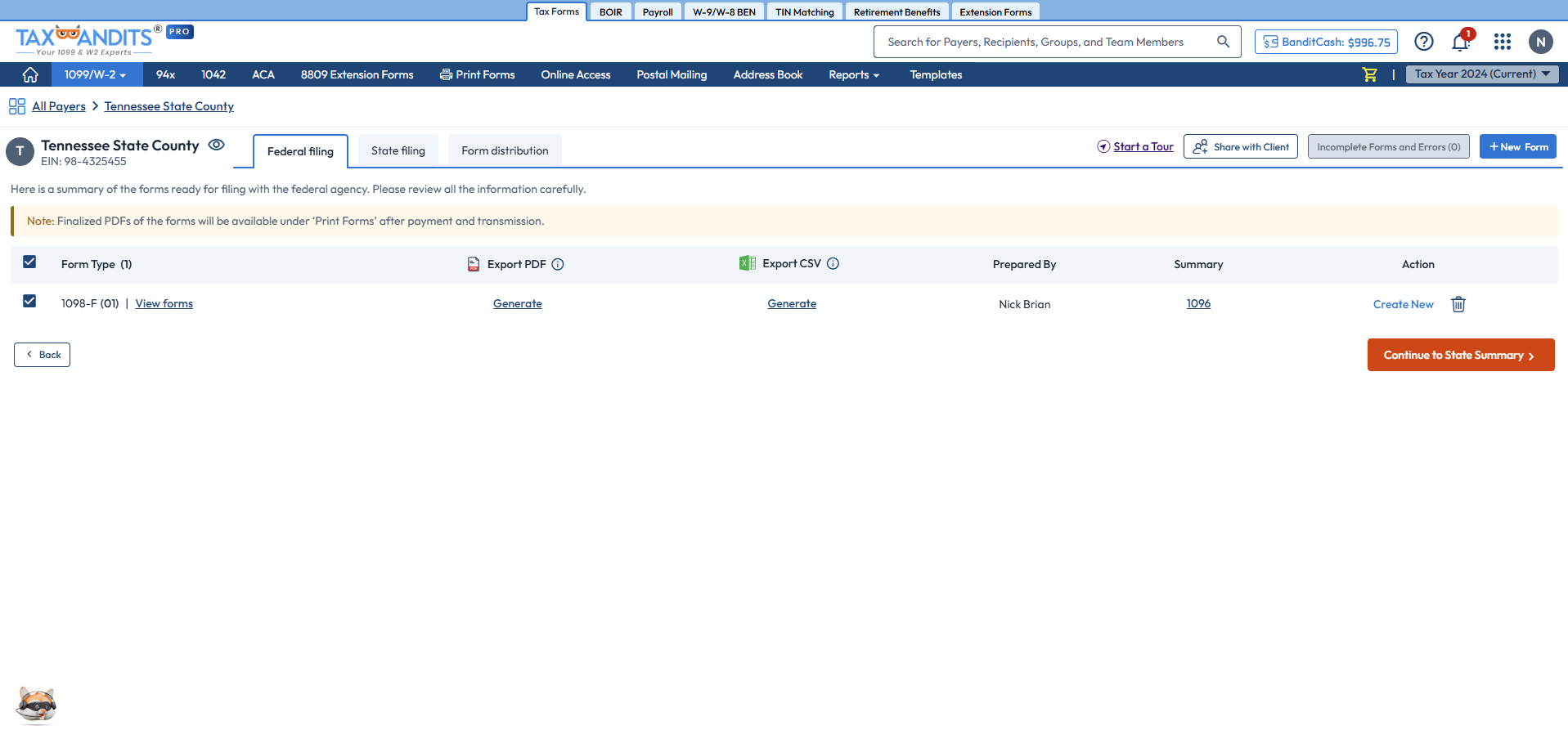Open Incomplete Forms and Errors button

tap(1389, 146)
